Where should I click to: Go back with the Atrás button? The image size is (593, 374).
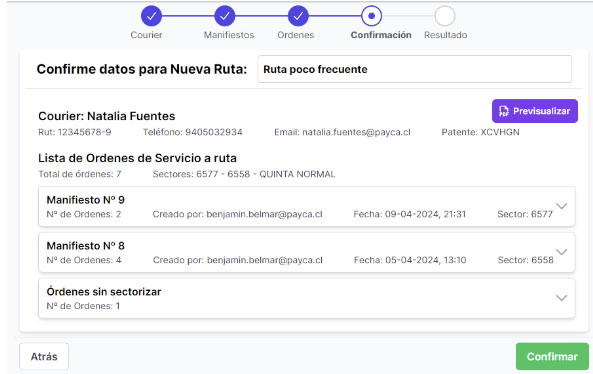(x=44, y=356)
